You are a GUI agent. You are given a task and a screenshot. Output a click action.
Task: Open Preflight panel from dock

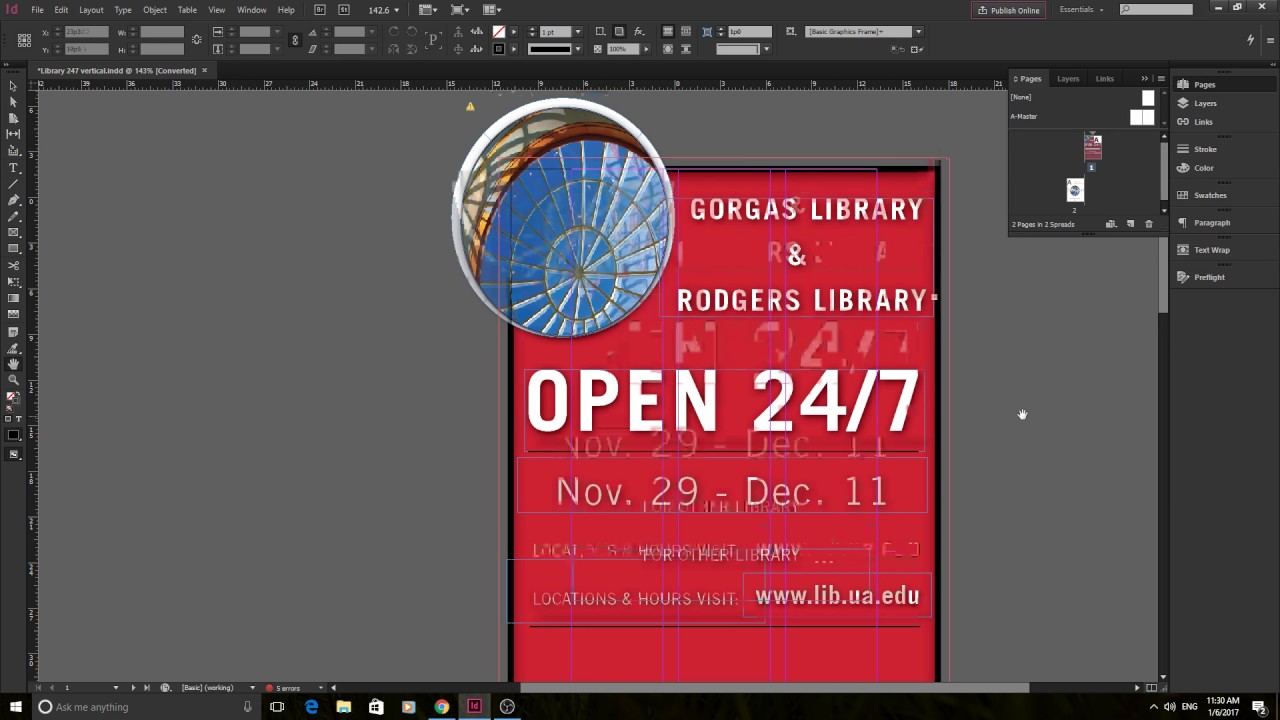[1209, 277]
